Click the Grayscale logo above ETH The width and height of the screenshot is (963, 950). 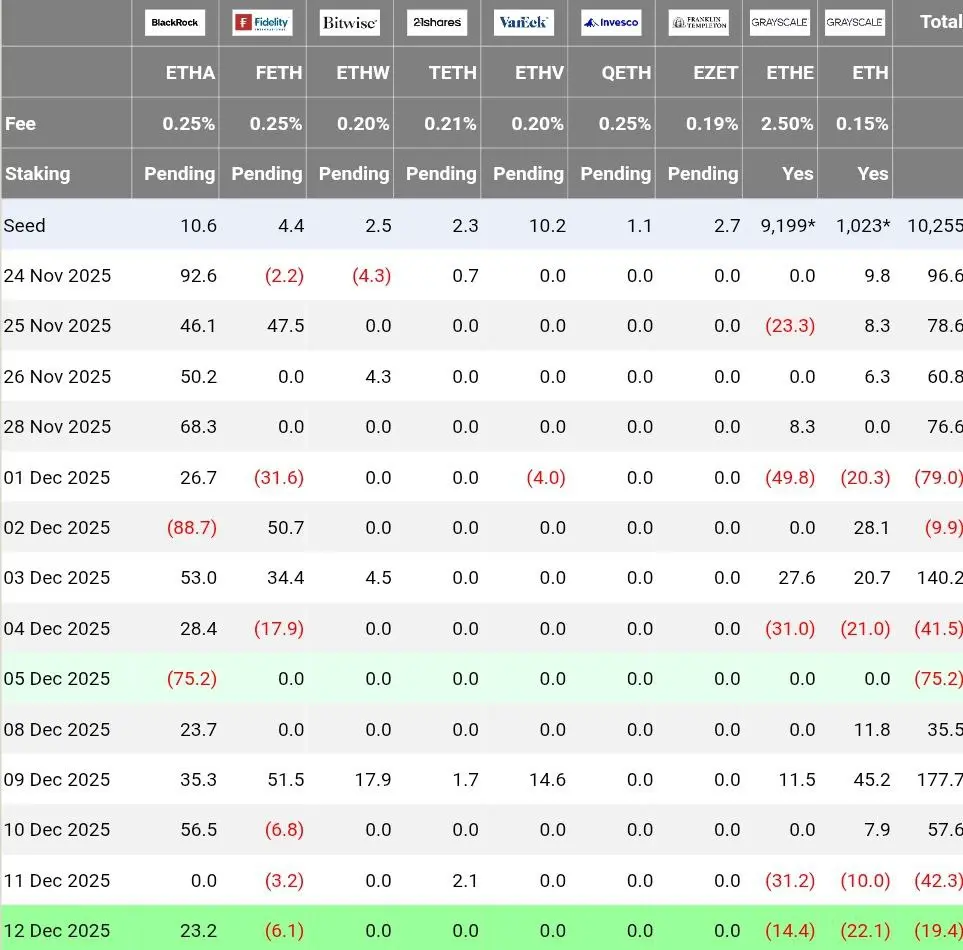[x=855, y=23]
